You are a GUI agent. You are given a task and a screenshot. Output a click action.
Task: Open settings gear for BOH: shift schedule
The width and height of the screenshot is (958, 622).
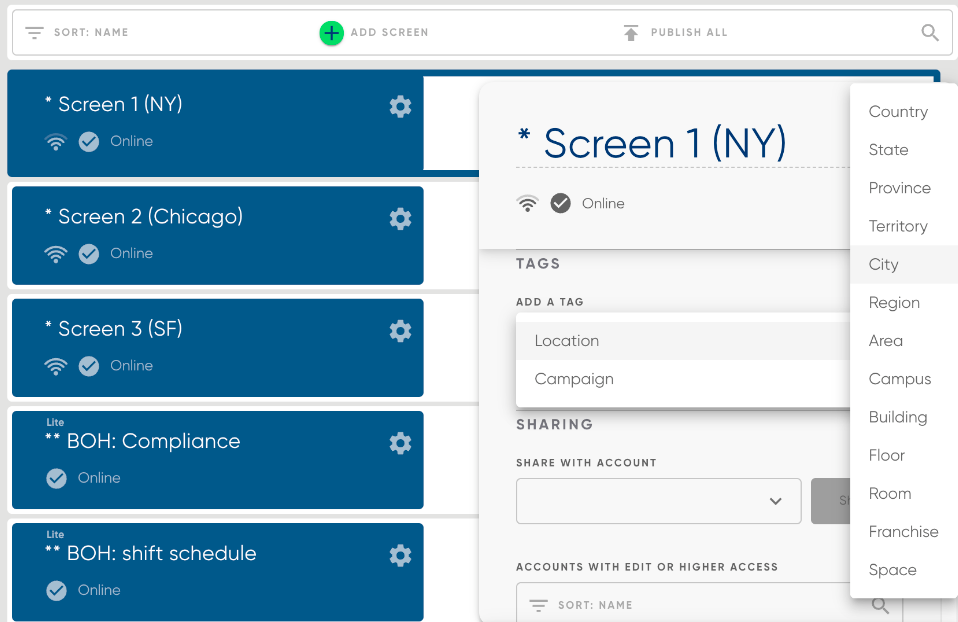point(400,556)
